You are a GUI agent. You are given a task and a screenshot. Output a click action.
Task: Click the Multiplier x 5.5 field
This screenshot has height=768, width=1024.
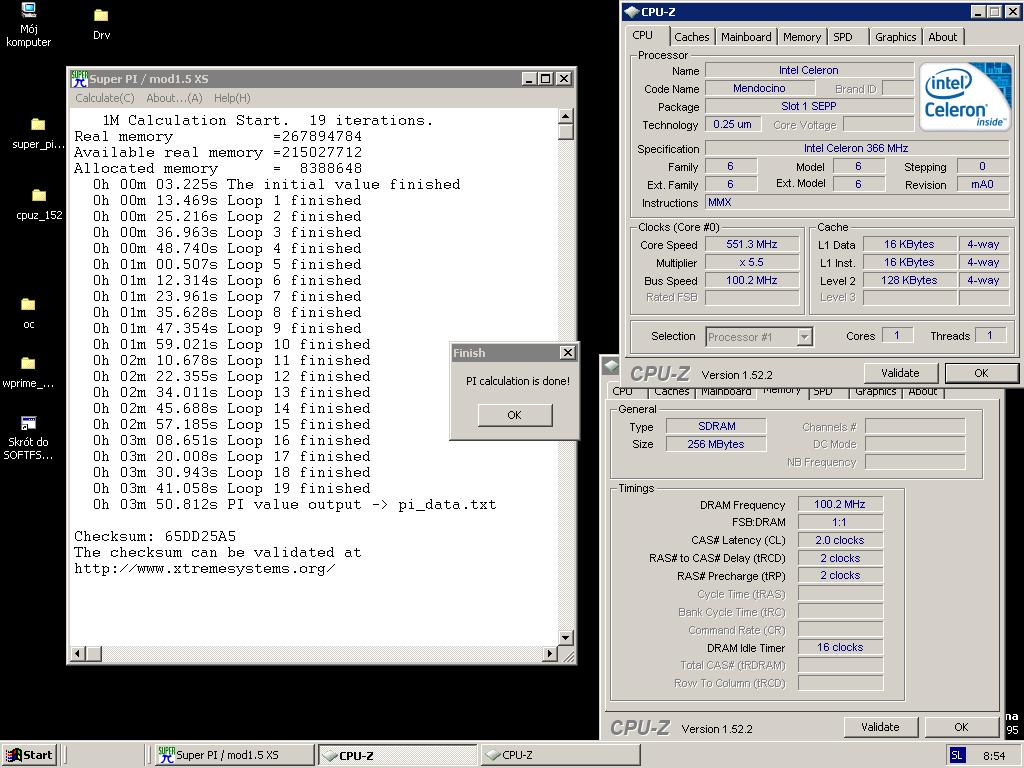pos(752,263)
